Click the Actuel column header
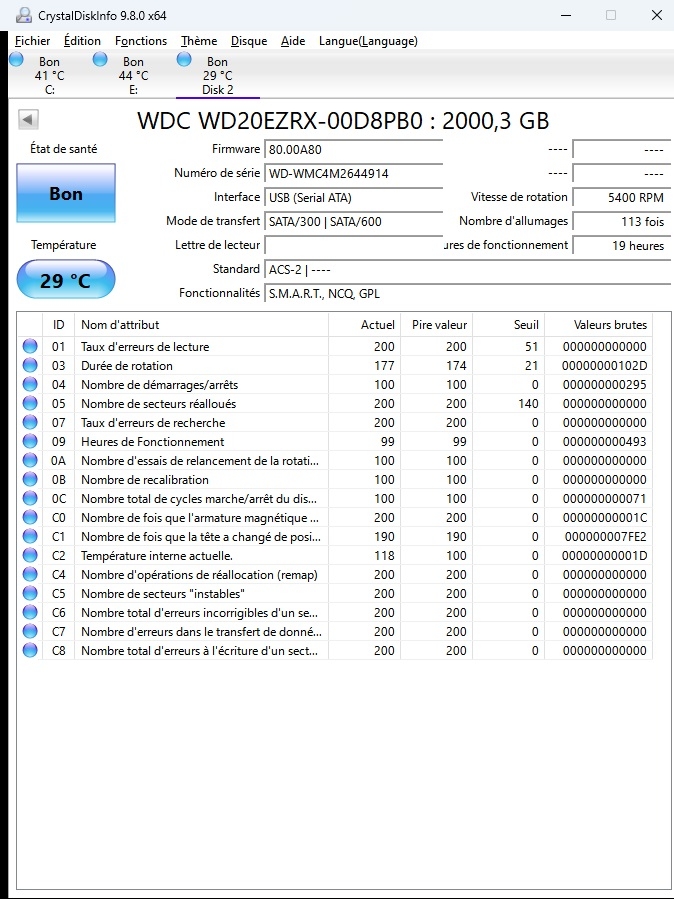 (x=364, y=325)
